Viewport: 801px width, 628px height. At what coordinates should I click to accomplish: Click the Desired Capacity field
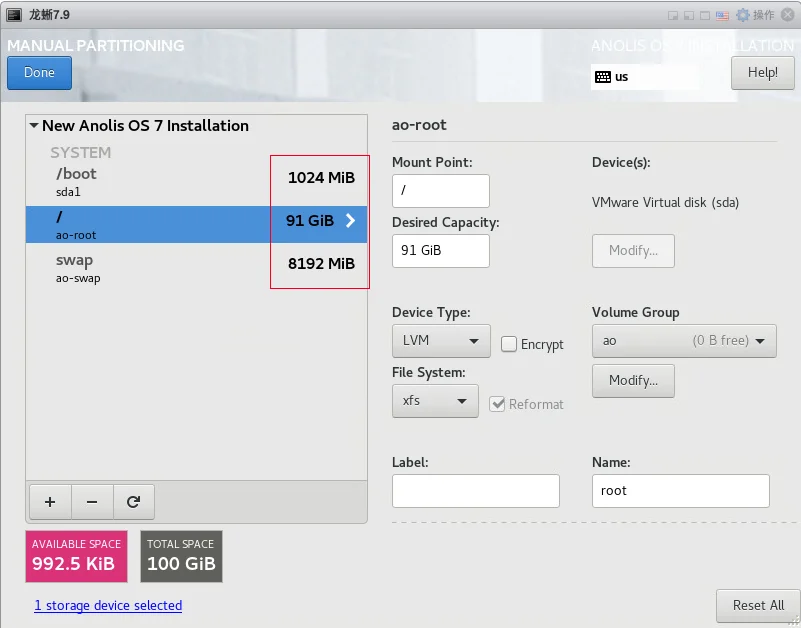pyautogui.click(x=441, y=250)
